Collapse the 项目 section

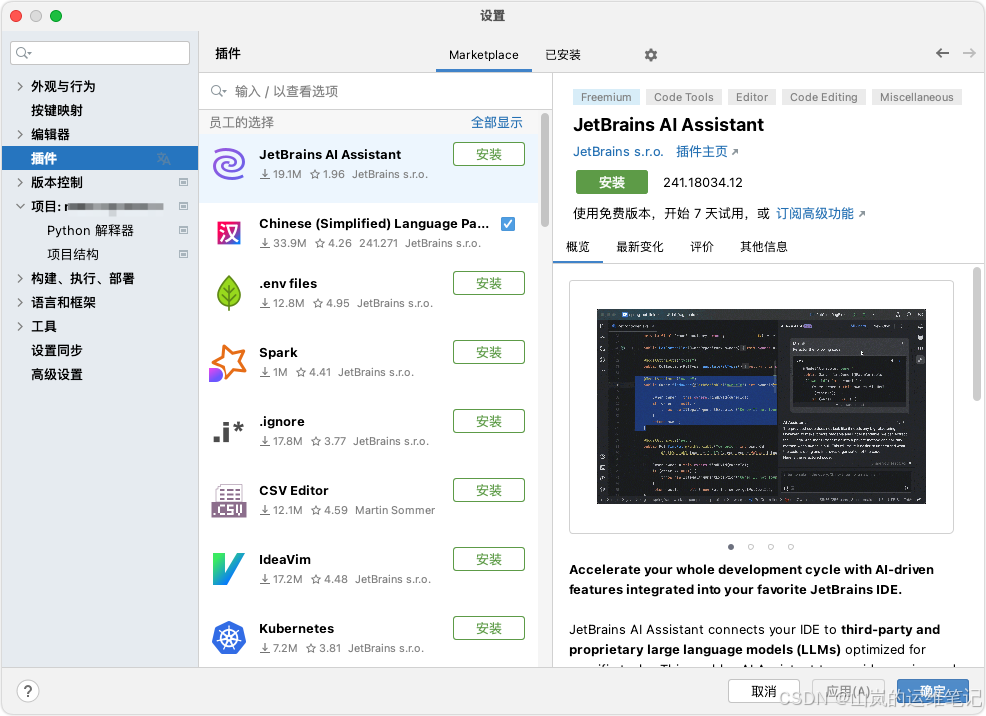[20, 206]
